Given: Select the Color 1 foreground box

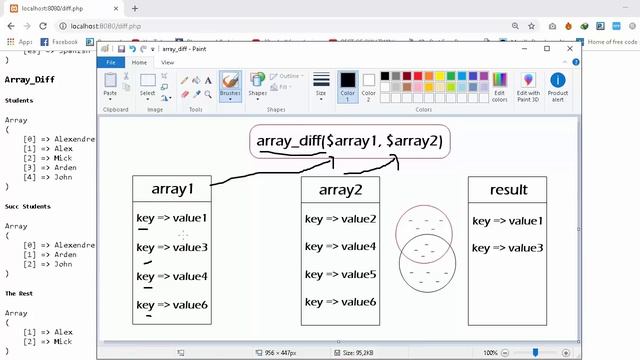Looking at the screenshot, I should pos(348,86).
